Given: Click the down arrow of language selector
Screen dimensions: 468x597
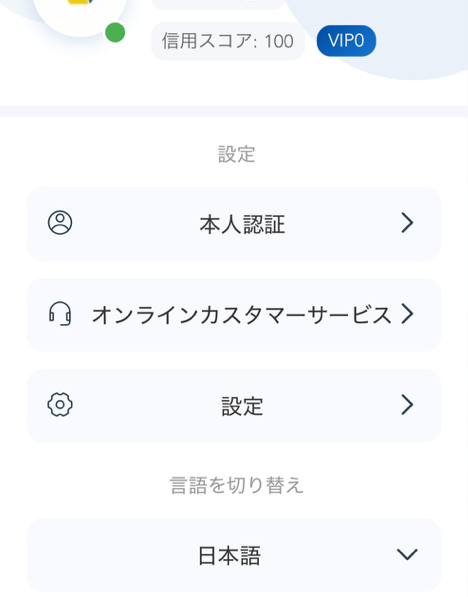Looking at the screenshot, I should (x=407, y=554).
